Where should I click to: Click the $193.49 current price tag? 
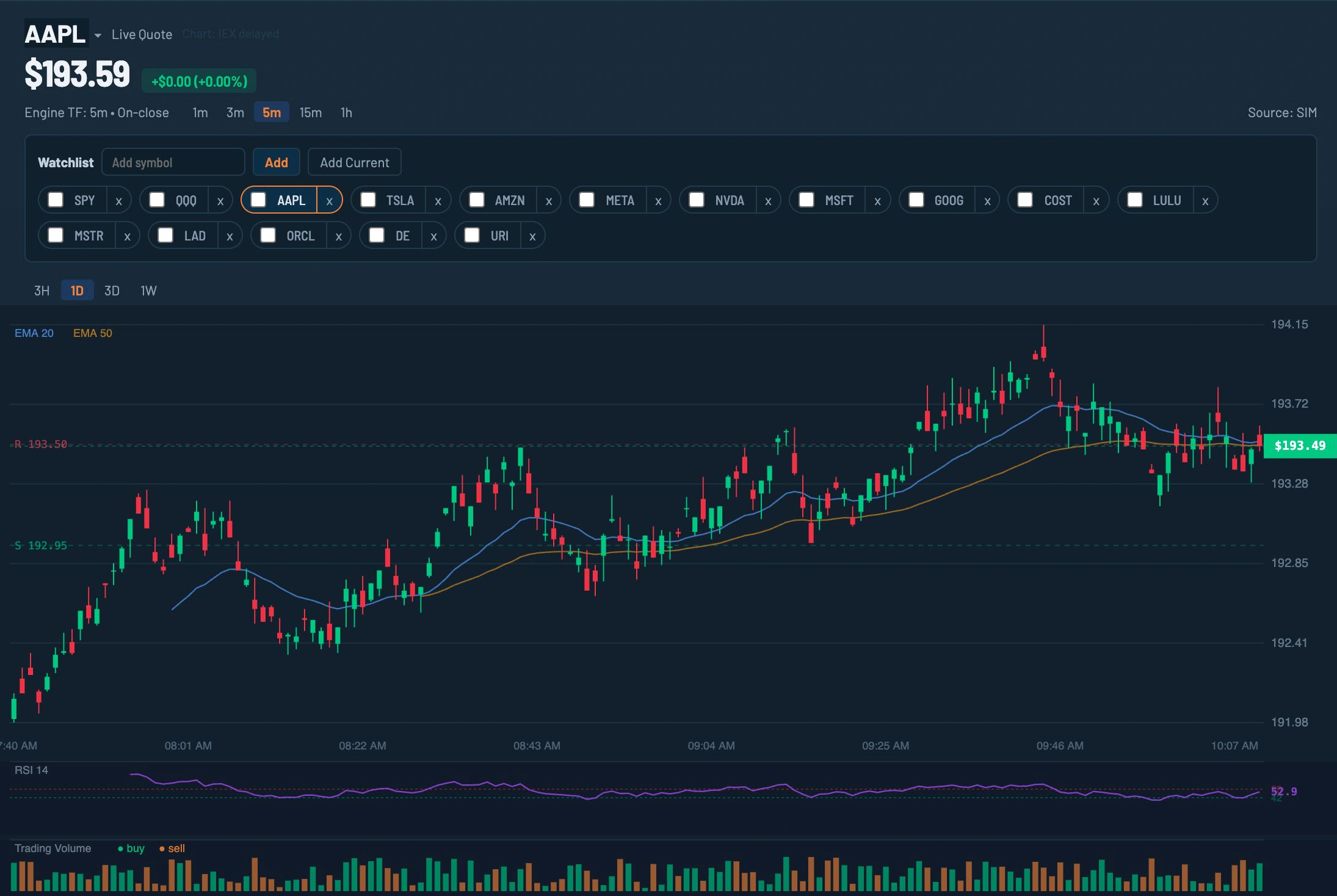click(1300, 446)
